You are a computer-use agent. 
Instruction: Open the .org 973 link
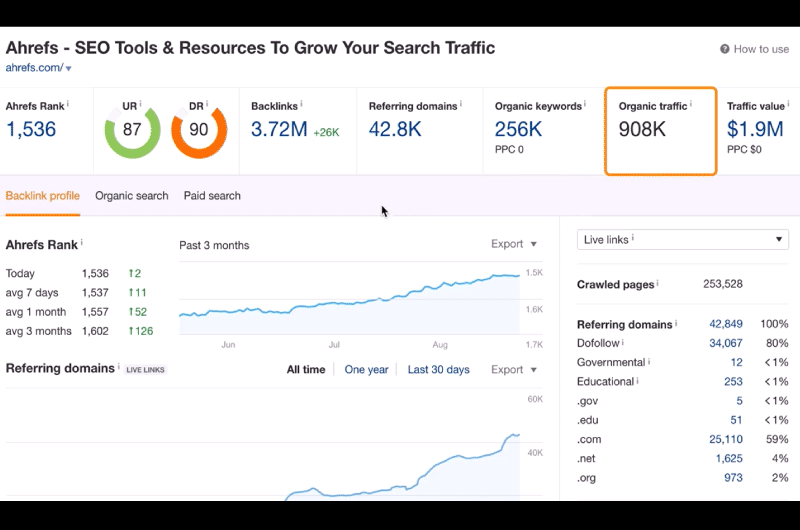tap(733, 478)
